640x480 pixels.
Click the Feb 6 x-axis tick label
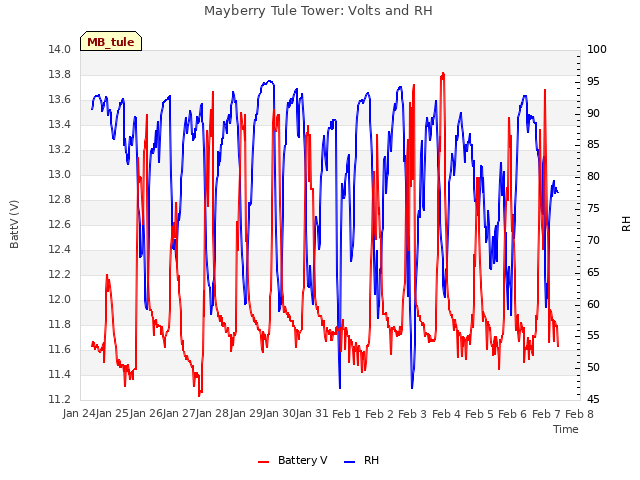[x=513, y=414]
